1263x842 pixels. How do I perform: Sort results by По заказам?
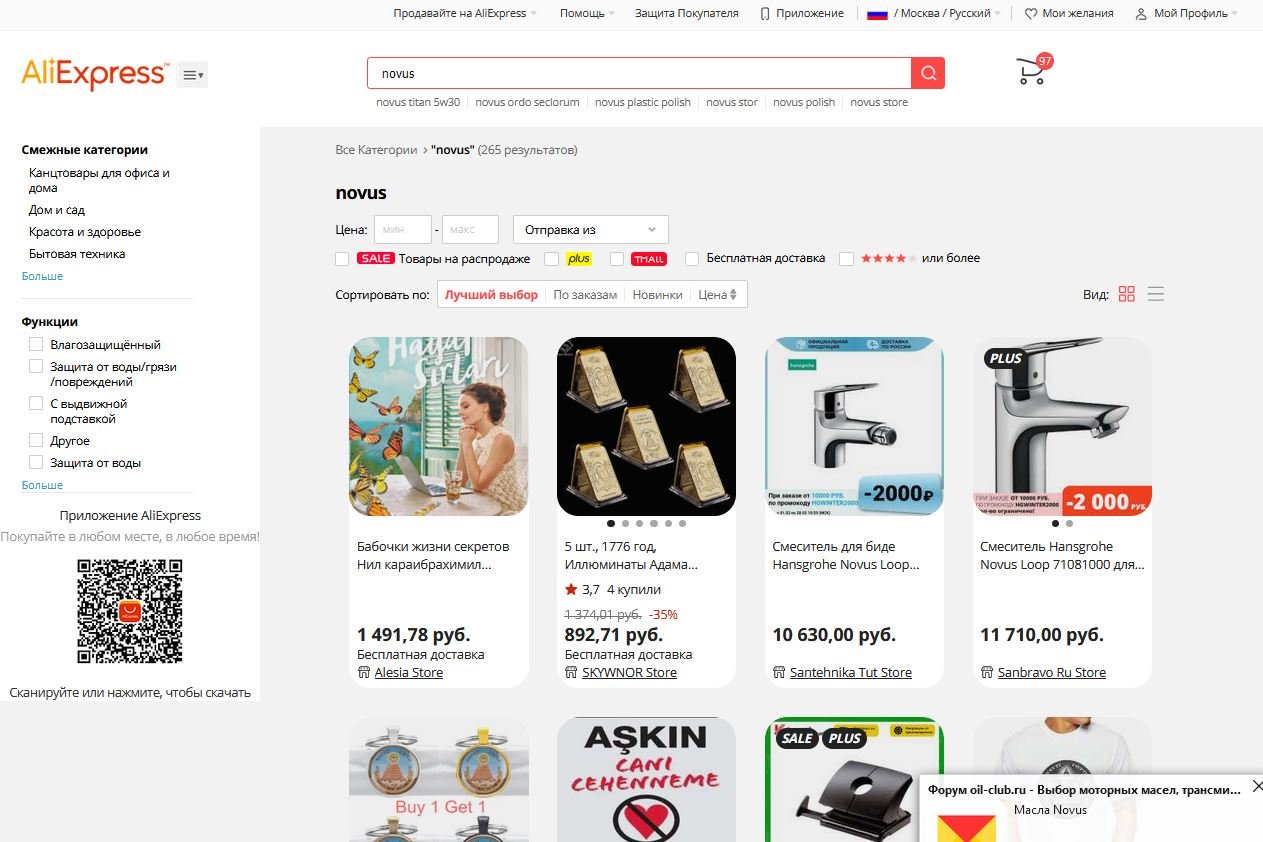click(x=585, y=294)
